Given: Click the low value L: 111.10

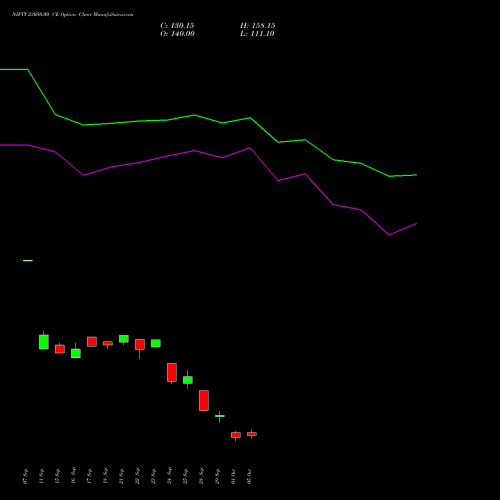Looking at the screenshot, I should pyautogui.click(x=257, y=34).
